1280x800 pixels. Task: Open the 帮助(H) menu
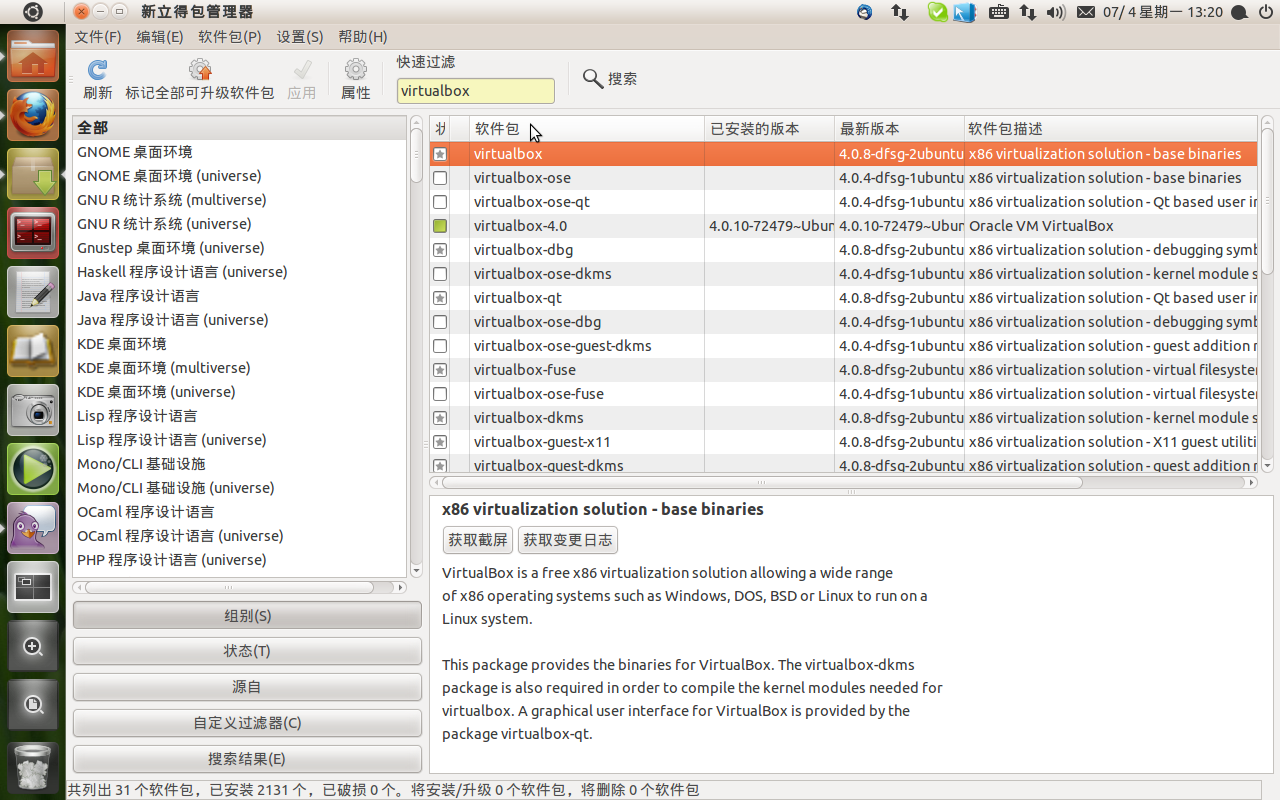point(363,36)
